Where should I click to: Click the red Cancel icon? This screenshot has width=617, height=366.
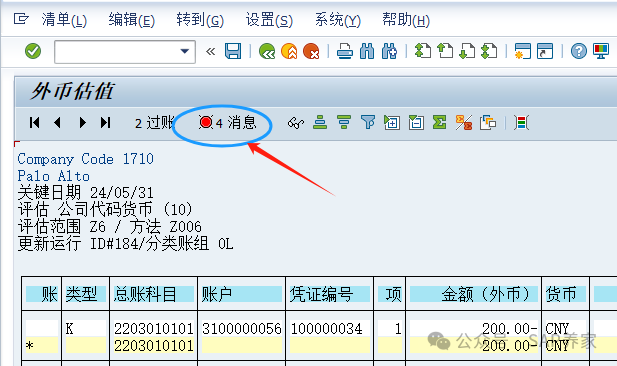(311, 51)
